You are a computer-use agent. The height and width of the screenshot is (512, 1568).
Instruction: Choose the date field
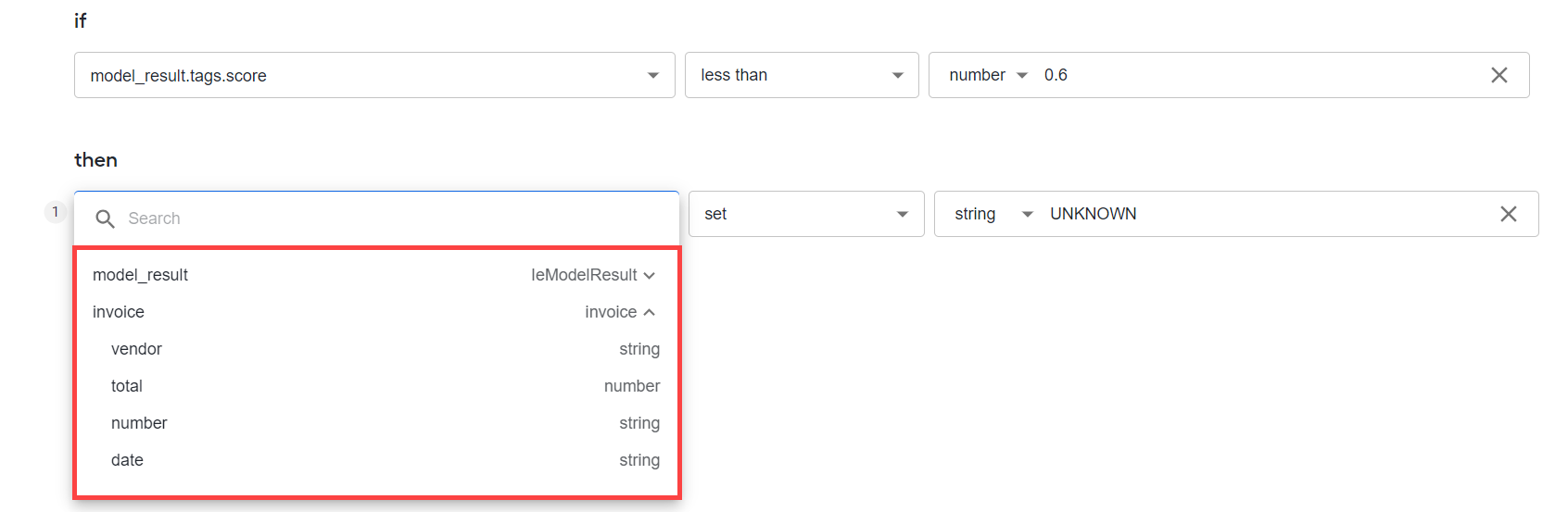pyautogui.click(x=376, y=460)
